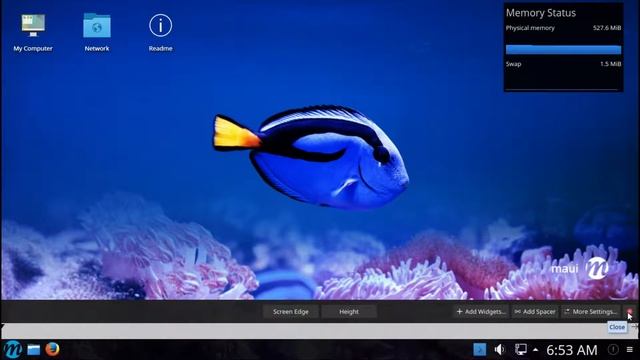Image resolution: width=640 pixels, height=360 pixels.
Task: Close the panel edit toolbar
Action: click(x=629, y=311)
